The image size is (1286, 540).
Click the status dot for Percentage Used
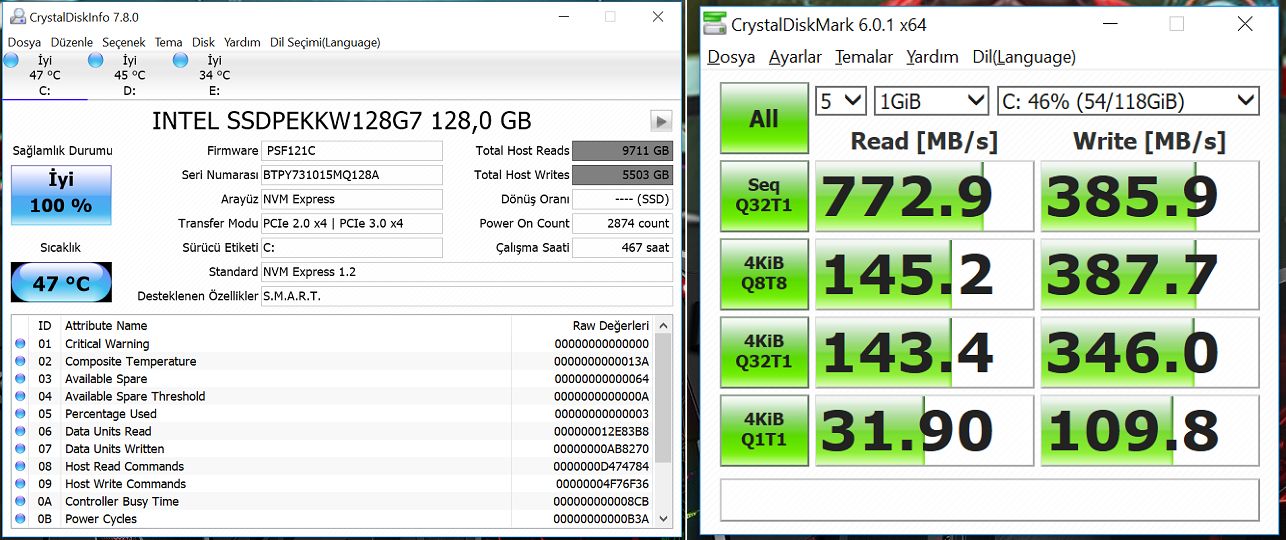pyautogui.click(x=20, y=414)
